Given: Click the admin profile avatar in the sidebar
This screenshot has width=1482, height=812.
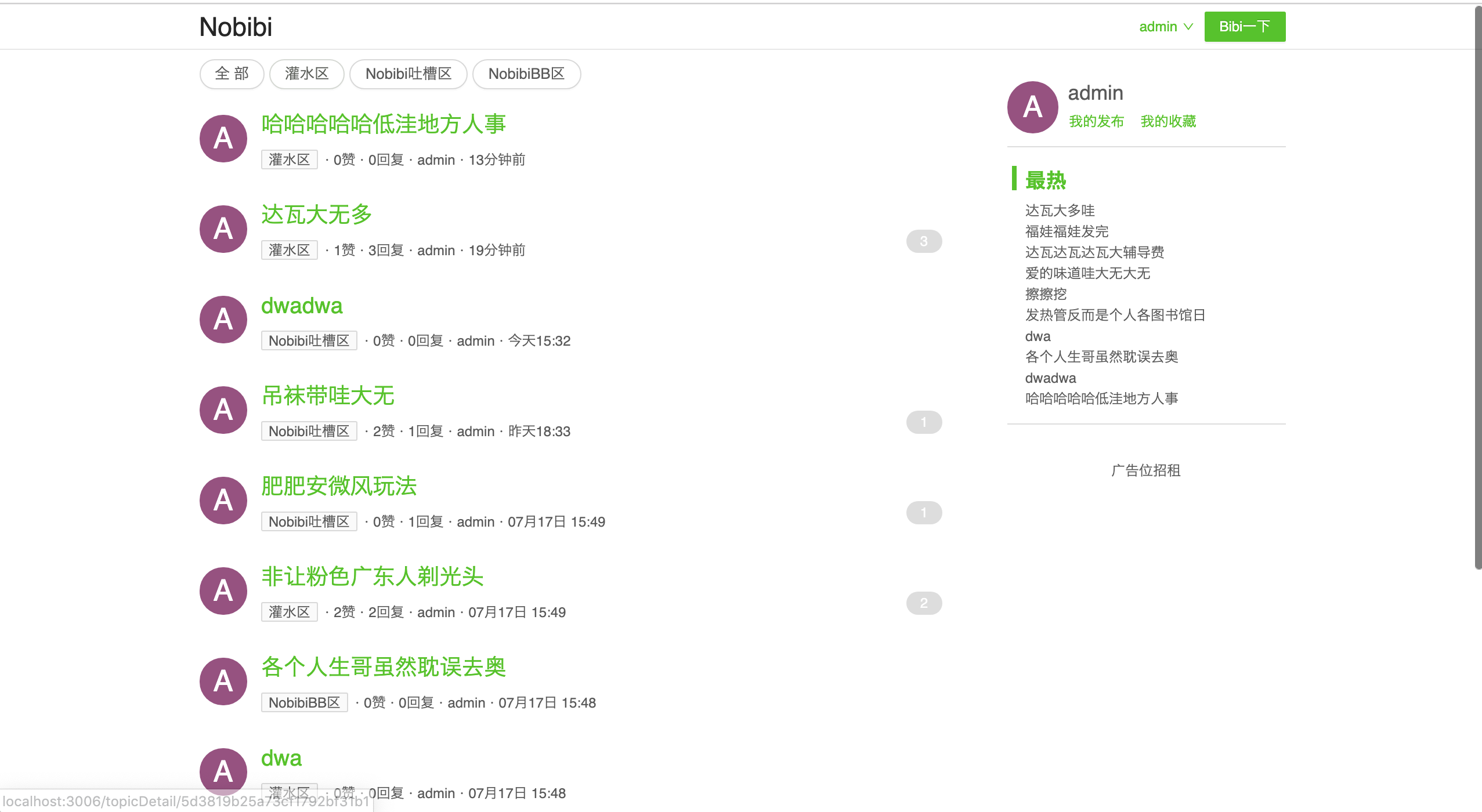Looking at the screenshot, I should coord(1032,107).
